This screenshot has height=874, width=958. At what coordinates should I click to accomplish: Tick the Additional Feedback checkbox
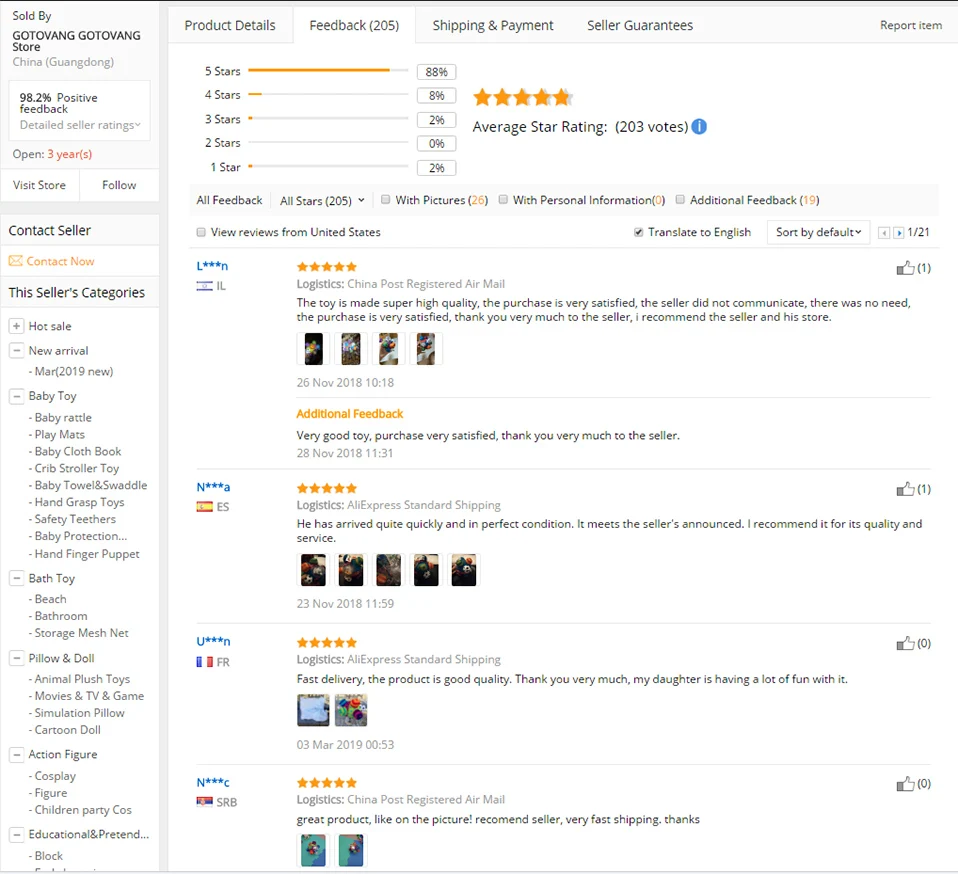(680, 200)
